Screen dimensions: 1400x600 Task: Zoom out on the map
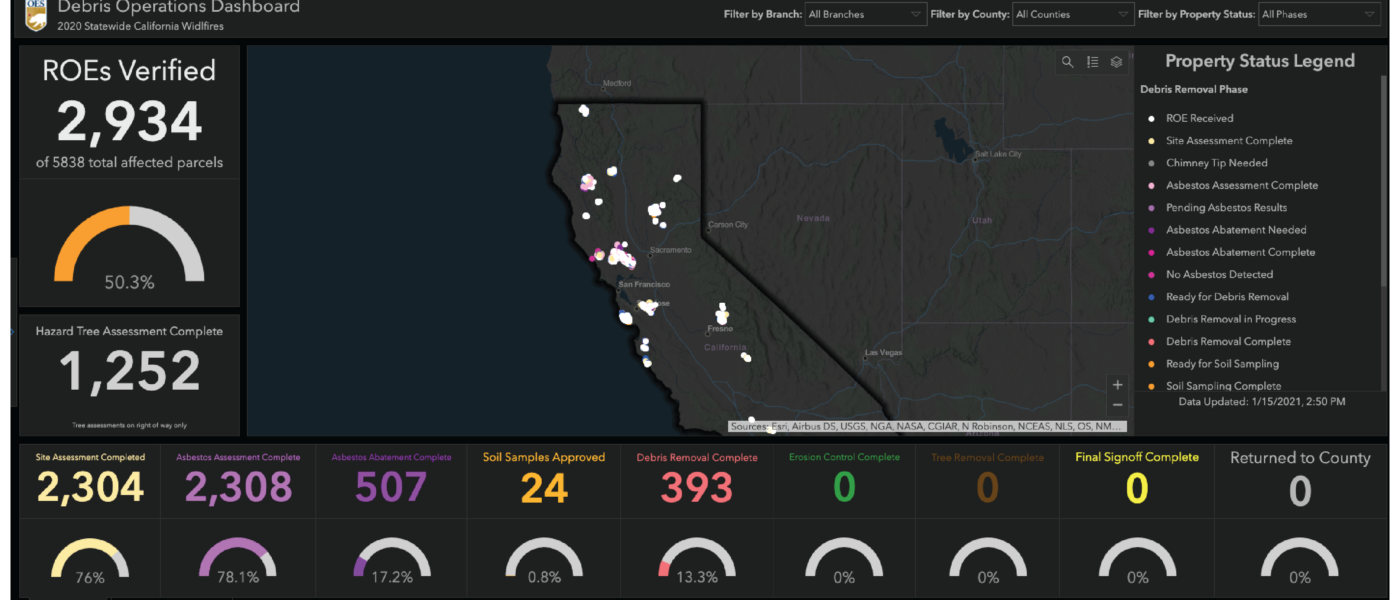click(1117, 405)
